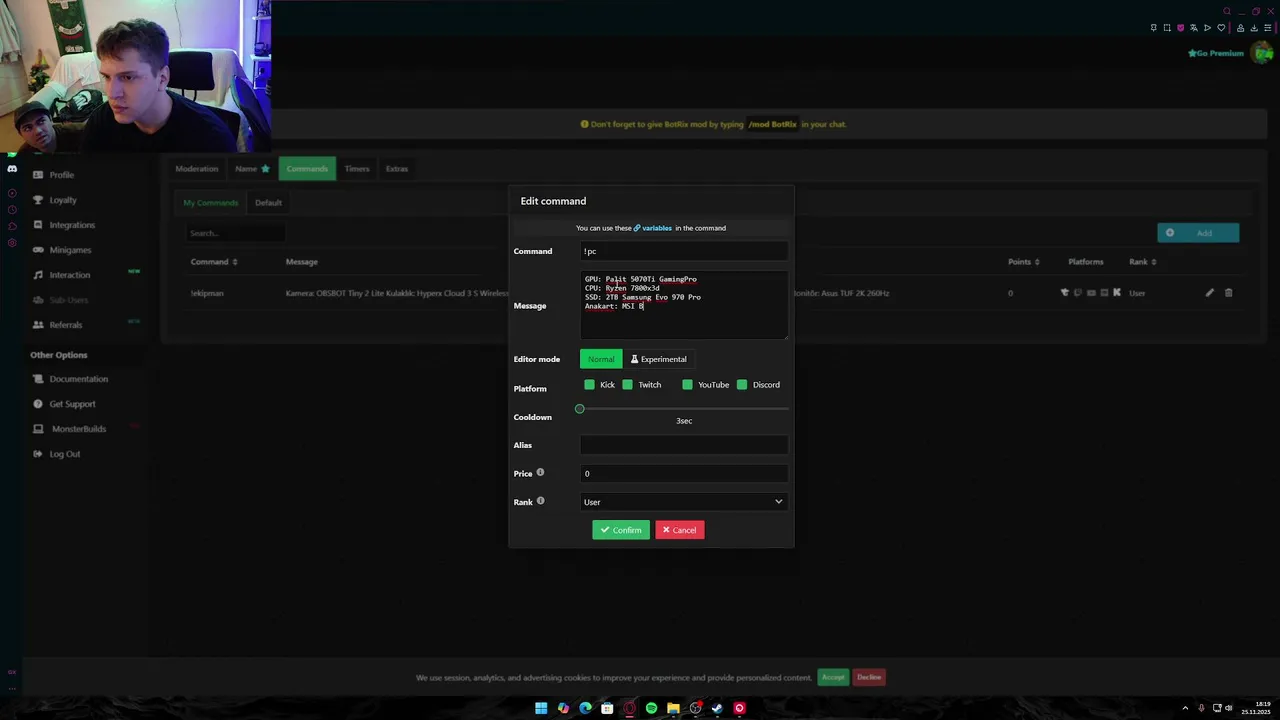
Task: Launch Steam from the taskbar
Action: tap(717, 708)
